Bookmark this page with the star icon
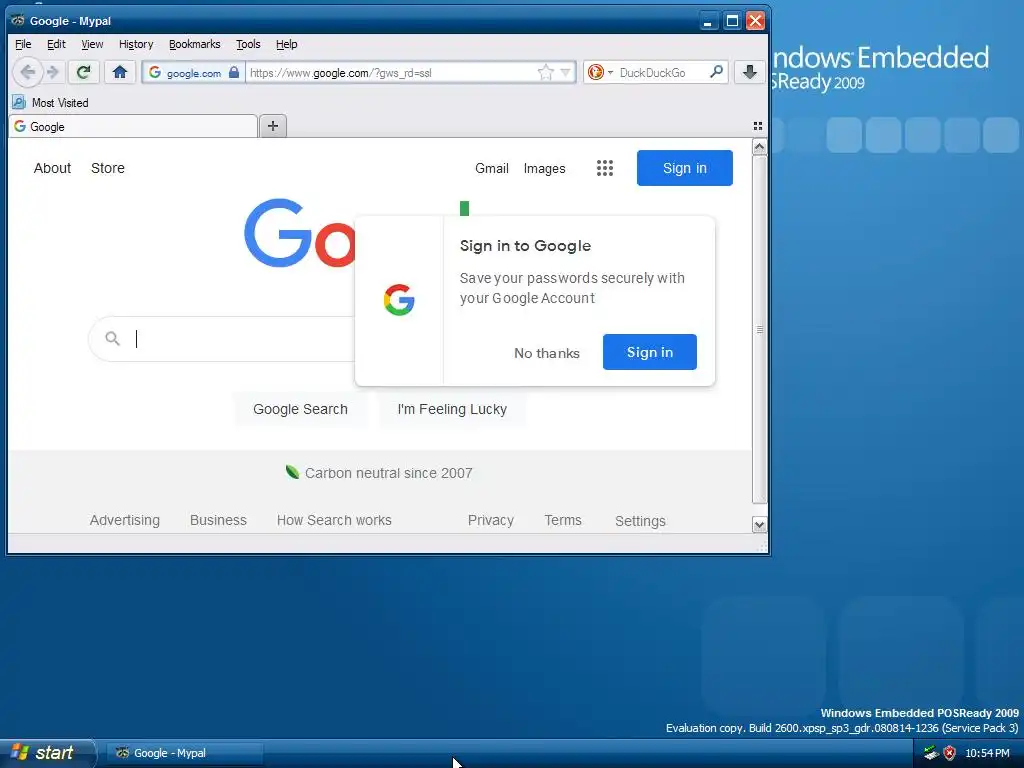1024x768 pixels. click(x=545, y=72)
